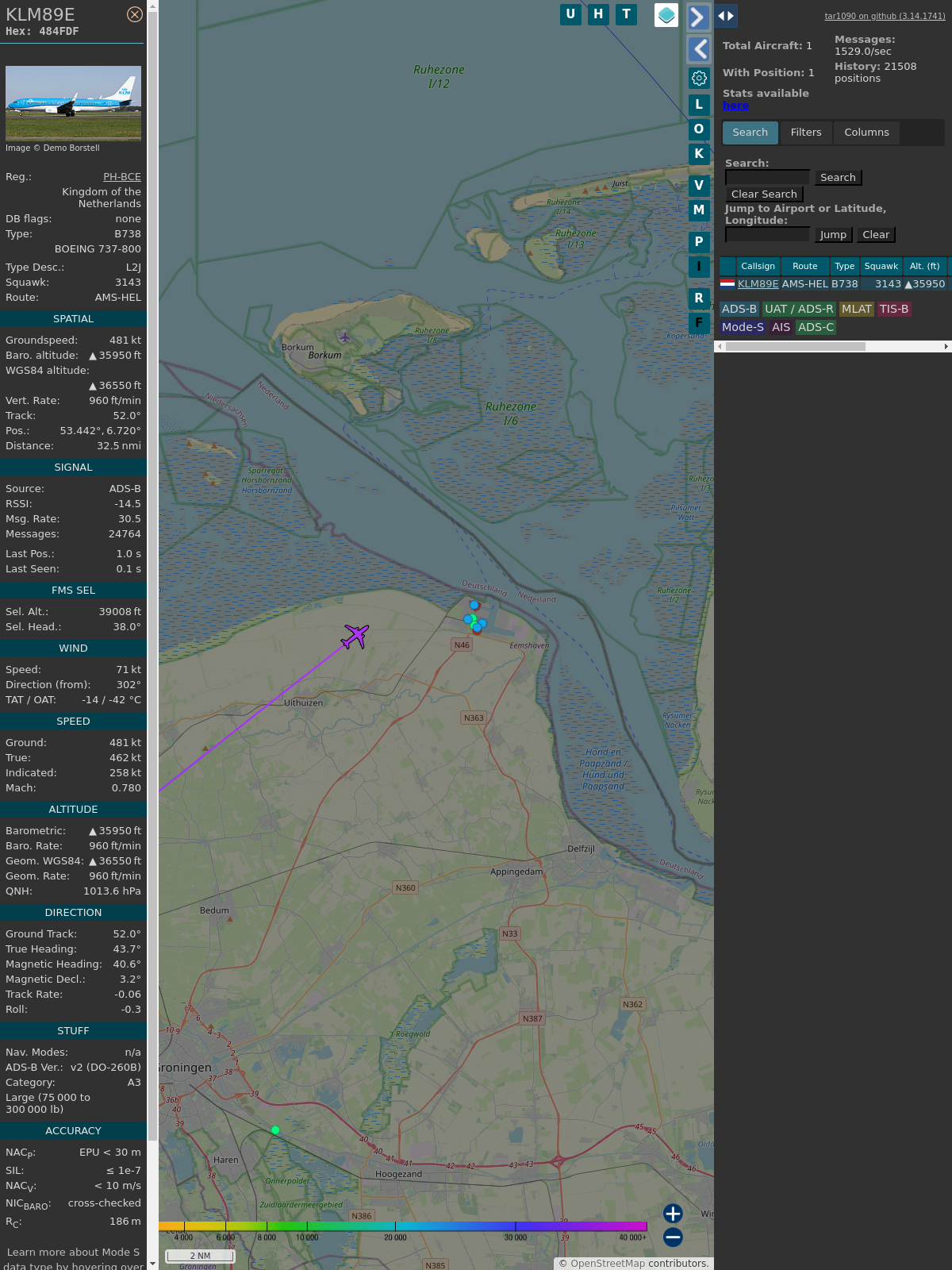Click the table scrollbar right arrow
The image size is (952, 1270).
click(946, 347)
